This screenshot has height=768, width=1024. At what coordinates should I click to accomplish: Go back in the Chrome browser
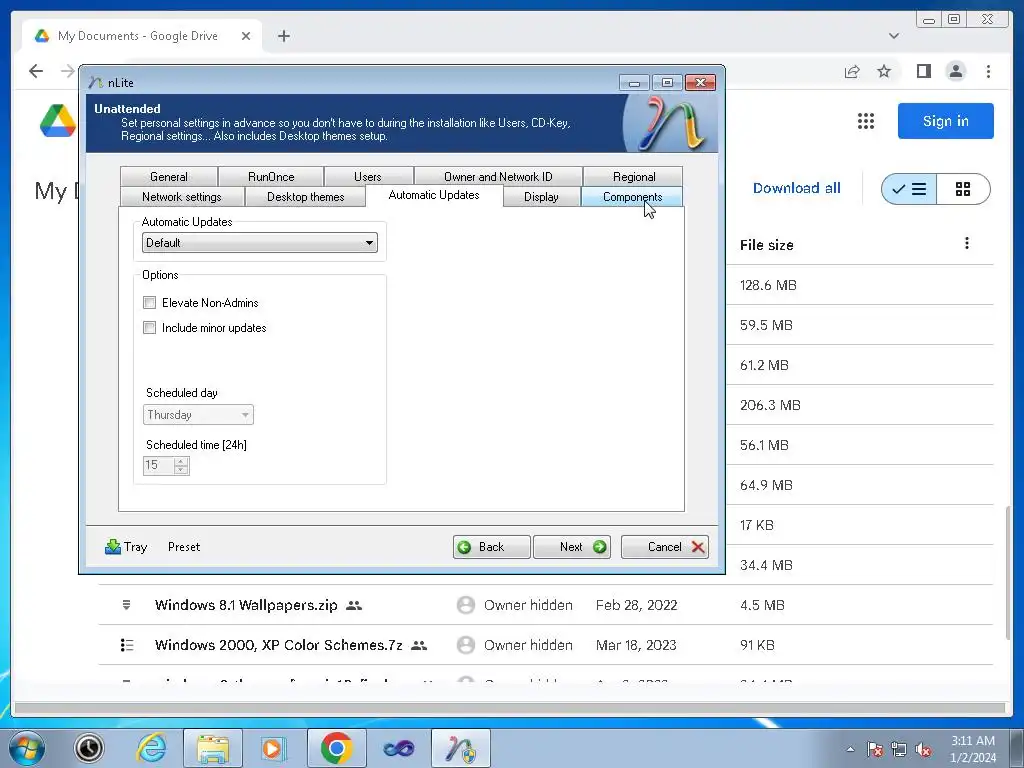[36, 71]
